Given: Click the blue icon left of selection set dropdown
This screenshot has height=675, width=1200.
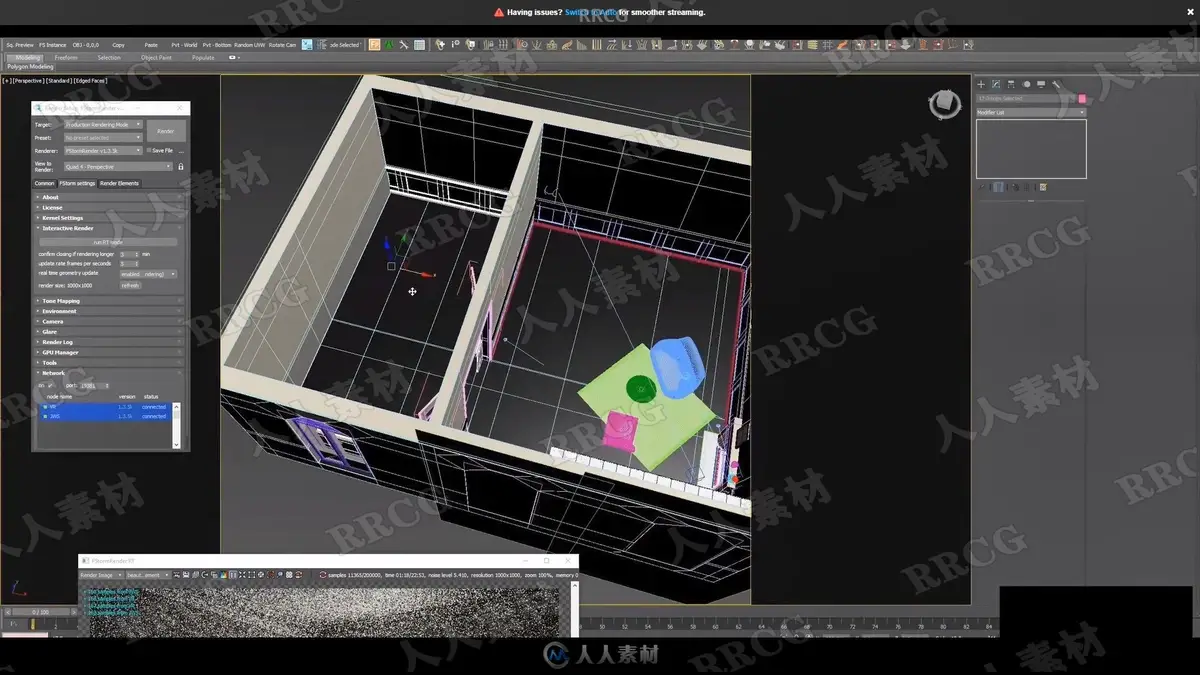Looking at the screenshot, I should (307, 45).
